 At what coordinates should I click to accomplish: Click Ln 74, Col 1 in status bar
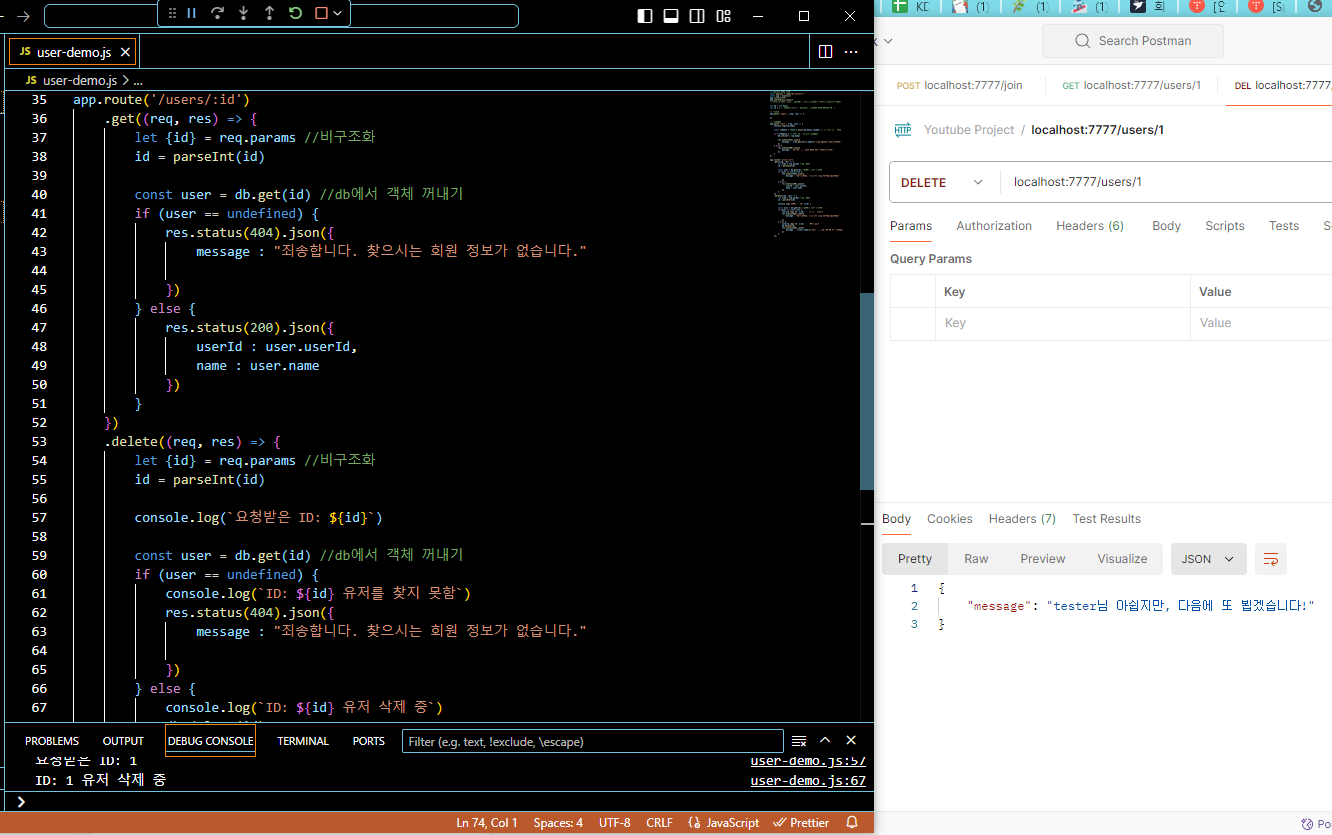click(487, 823)
